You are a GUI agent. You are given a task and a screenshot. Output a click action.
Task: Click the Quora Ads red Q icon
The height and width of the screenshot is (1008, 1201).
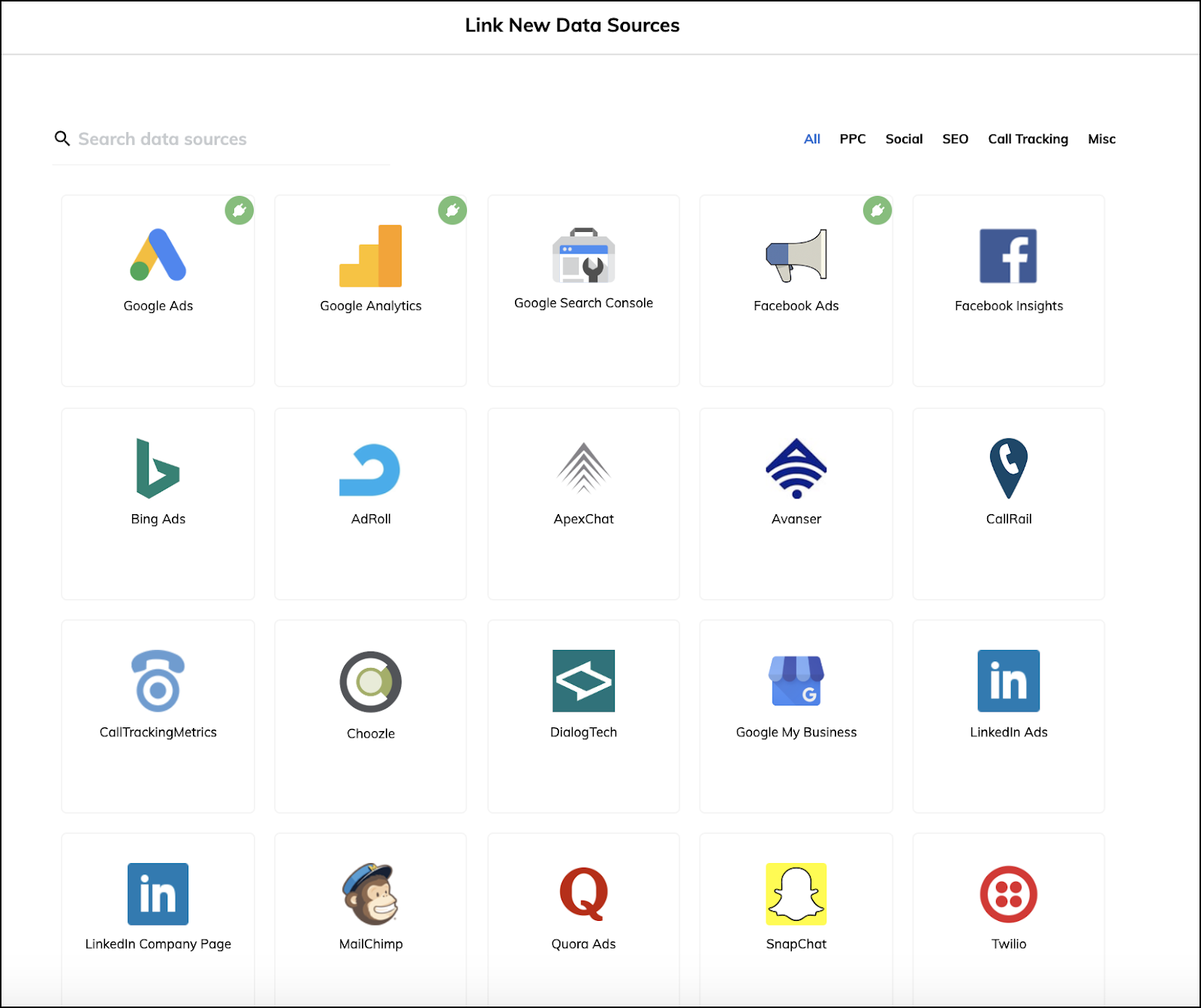click(584, 893)
